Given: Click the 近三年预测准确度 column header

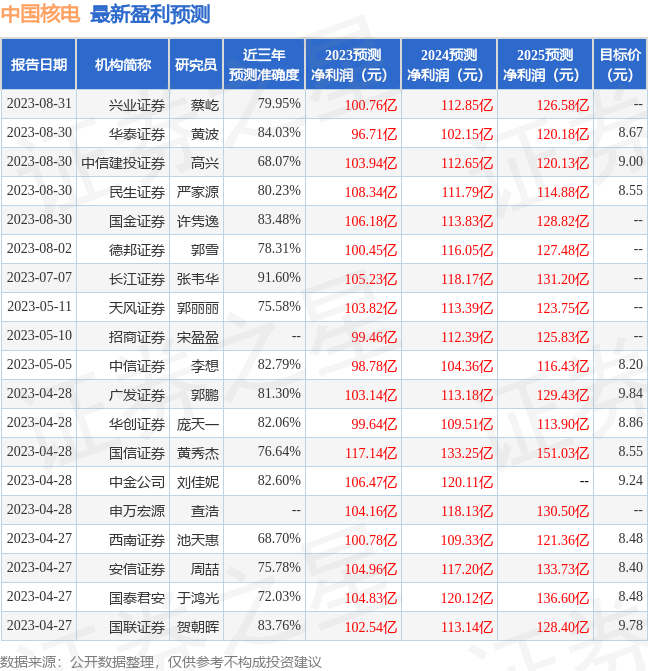Looking at the screenshot, I should coord(264,65).
